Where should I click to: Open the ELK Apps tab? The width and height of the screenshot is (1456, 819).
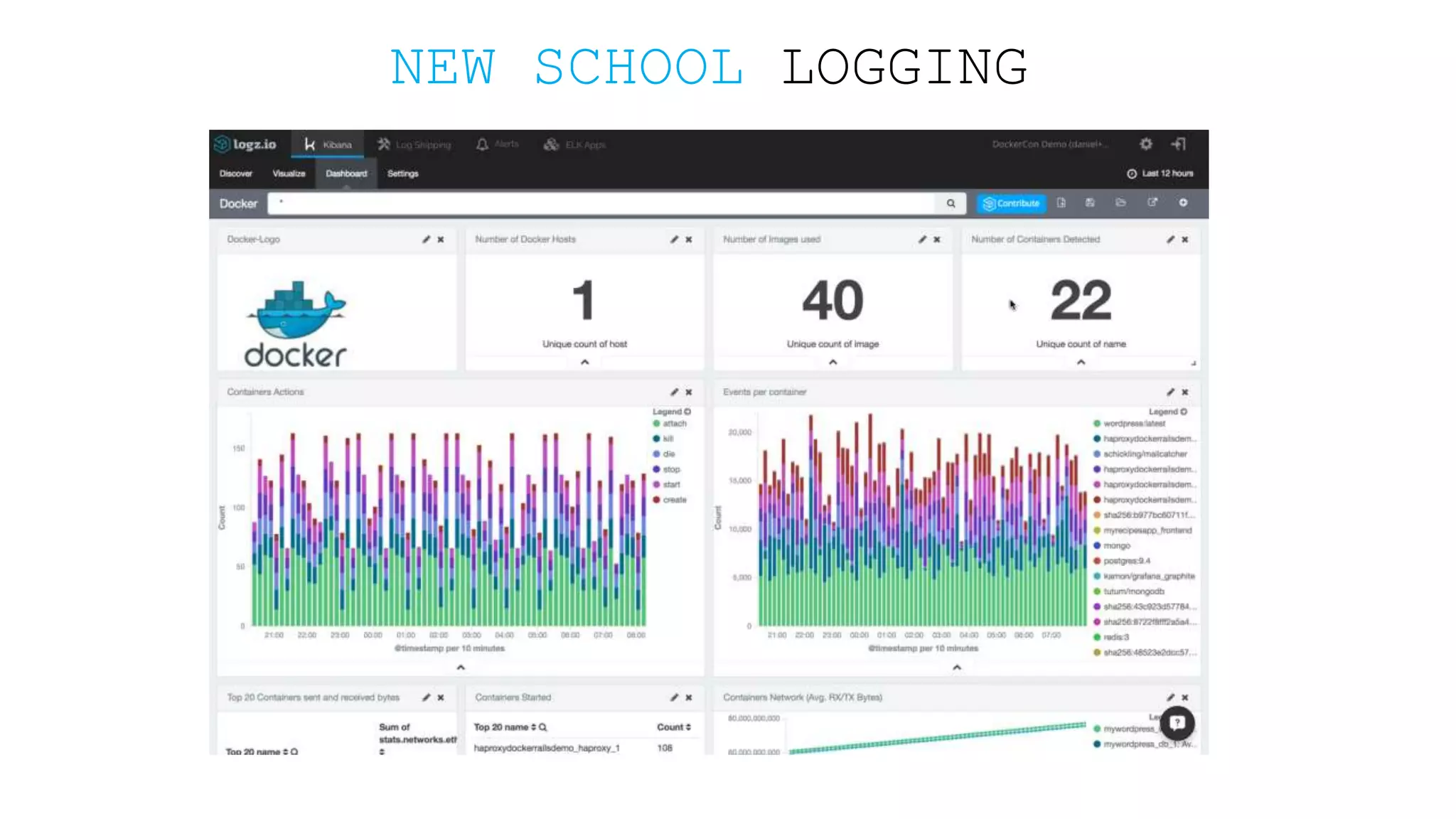574,144
